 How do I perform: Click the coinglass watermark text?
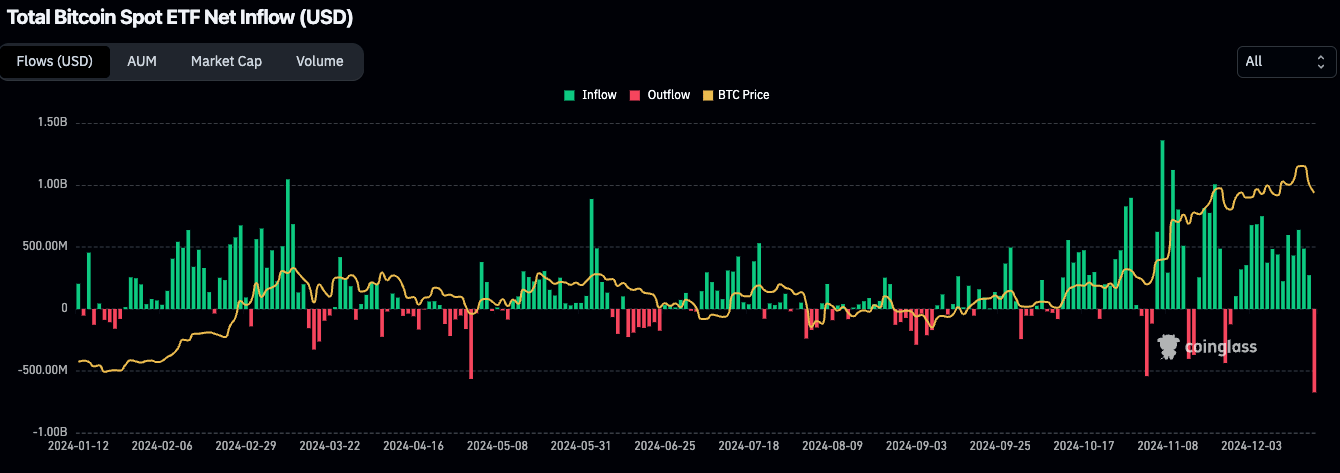1220,347
